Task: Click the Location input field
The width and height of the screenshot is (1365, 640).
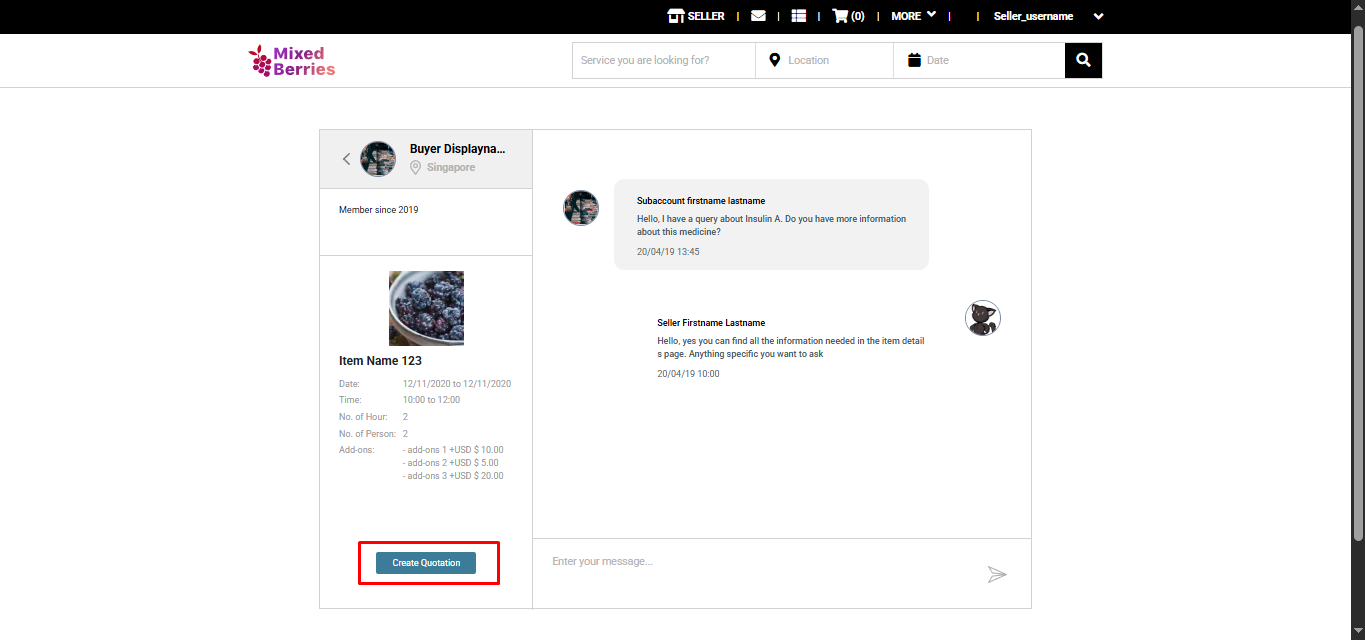Action: coord(830,60)
